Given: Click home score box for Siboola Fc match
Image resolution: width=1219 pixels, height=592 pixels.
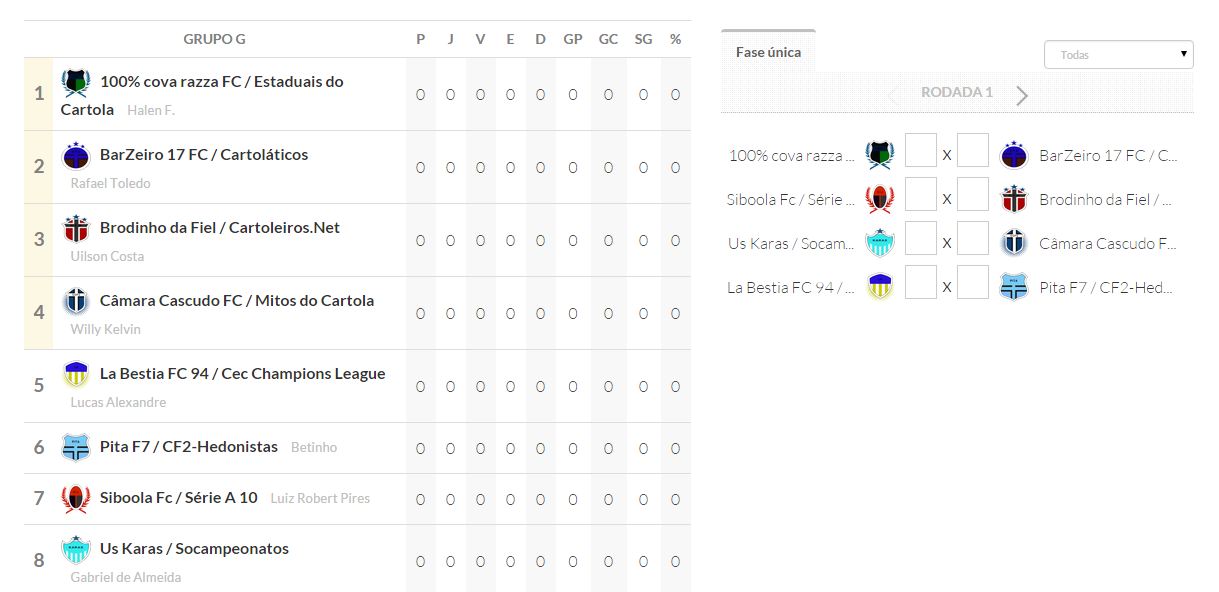Looking at the screenshot, I should [920, 195].
